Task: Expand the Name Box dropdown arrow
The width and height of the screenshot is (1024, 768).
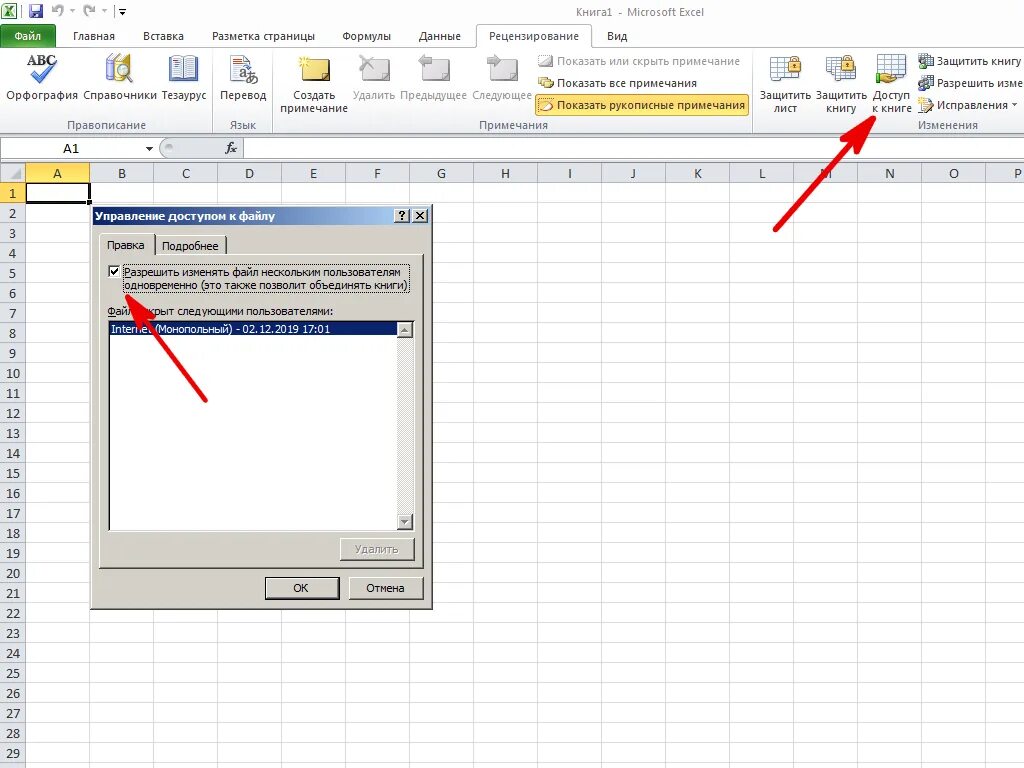Action: (150, 149)
